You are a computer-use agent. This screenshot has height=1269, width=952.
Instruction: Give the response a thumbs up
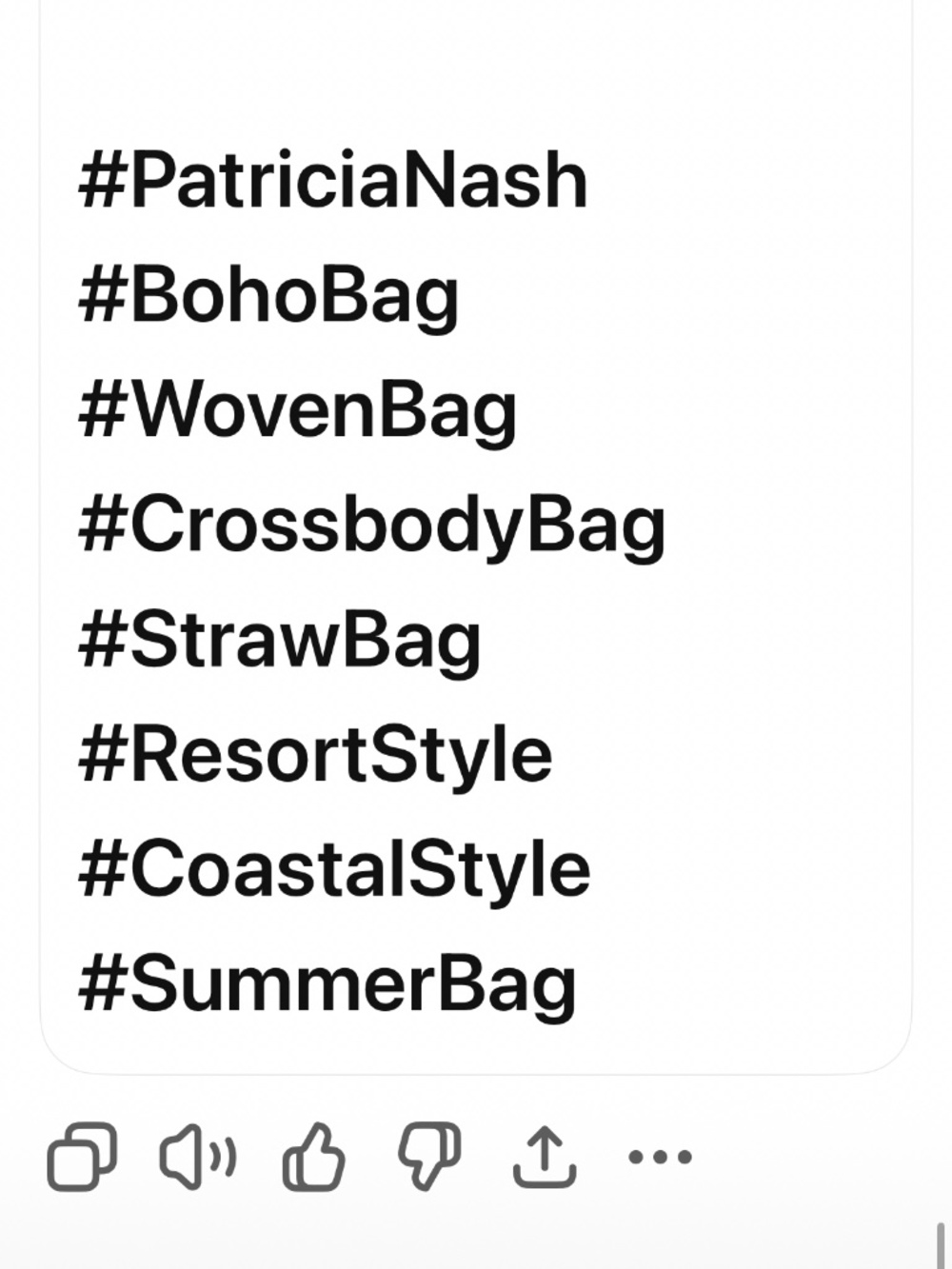(x=313, y=1157)
